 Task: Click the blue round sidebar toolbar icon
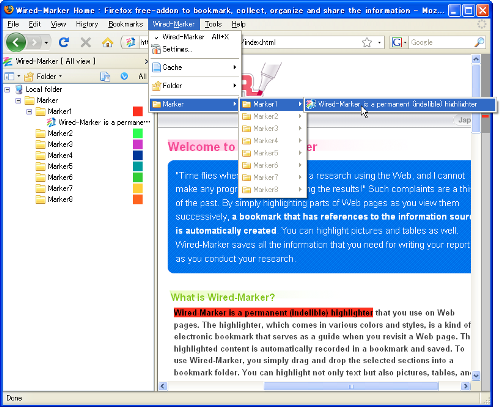[x=124, y=76]
